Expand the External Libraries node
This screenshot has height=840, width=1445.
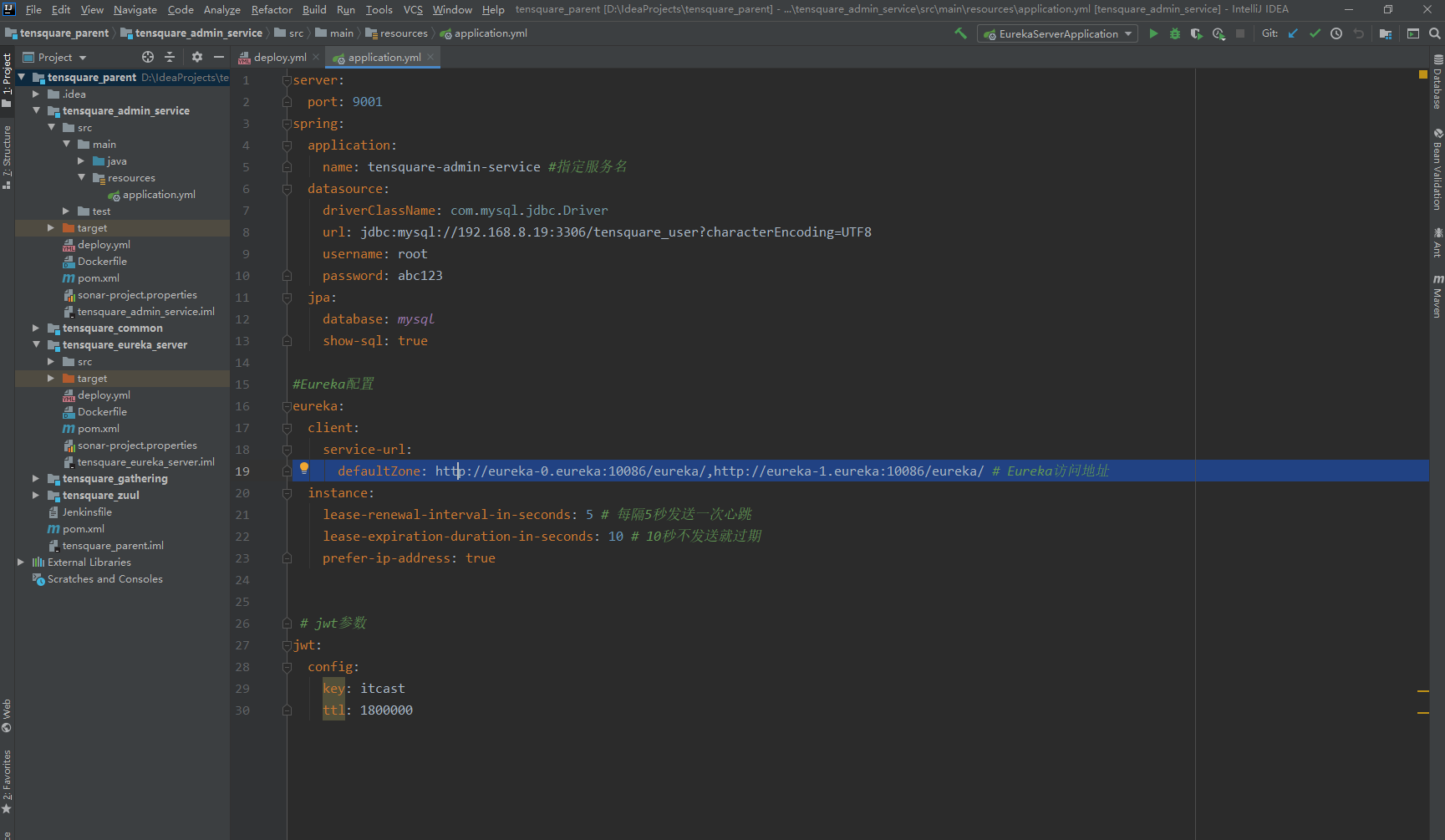21,562
